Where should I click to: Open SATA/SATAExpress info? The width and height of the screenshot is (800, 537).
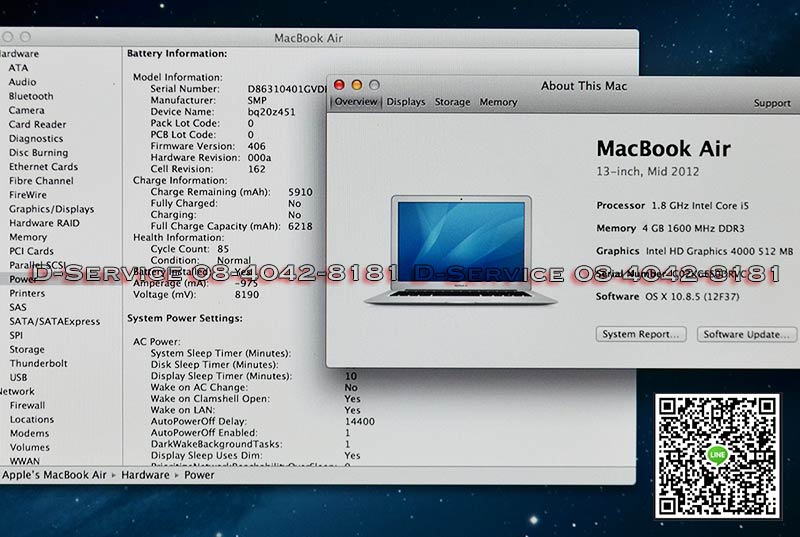click(55, 321)
